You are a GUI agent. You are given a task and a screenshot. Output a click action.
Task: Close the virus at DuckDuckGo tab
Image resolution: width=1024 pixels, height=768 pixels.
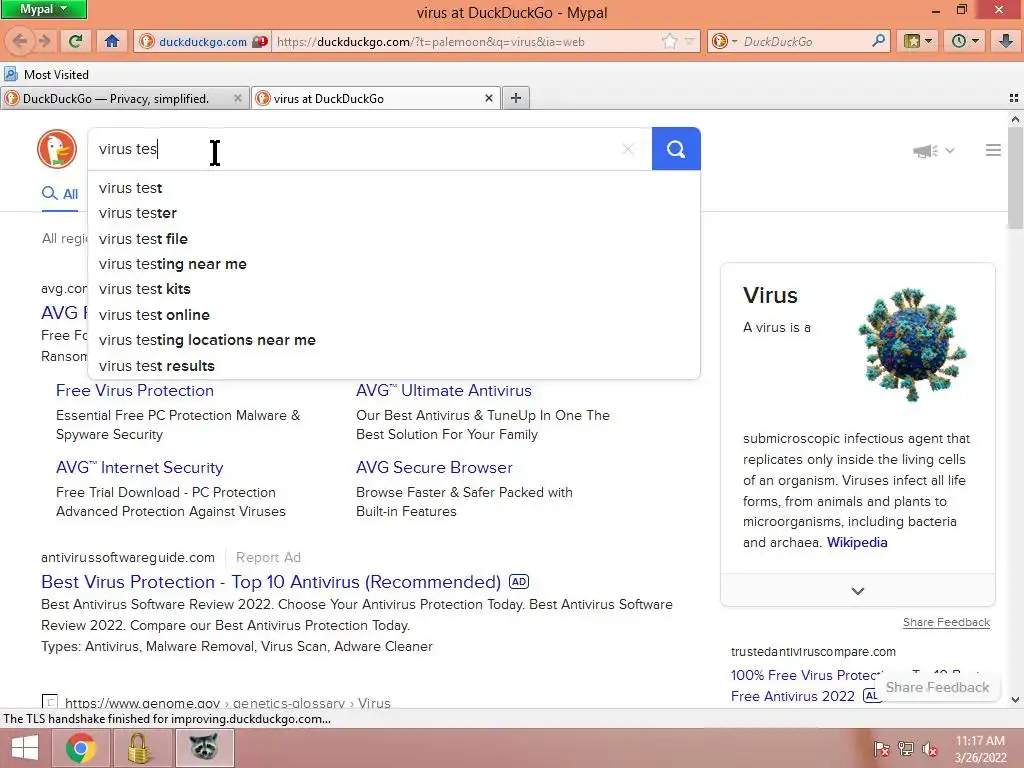point(488,98)
